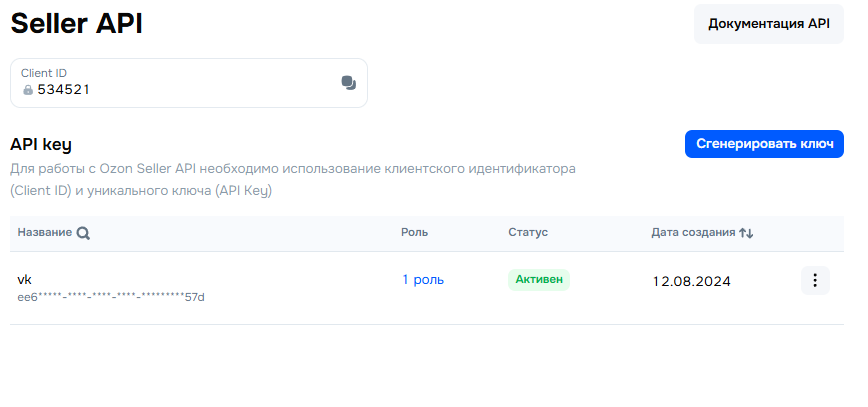Click the Дата создания column header text

(693, 232)
